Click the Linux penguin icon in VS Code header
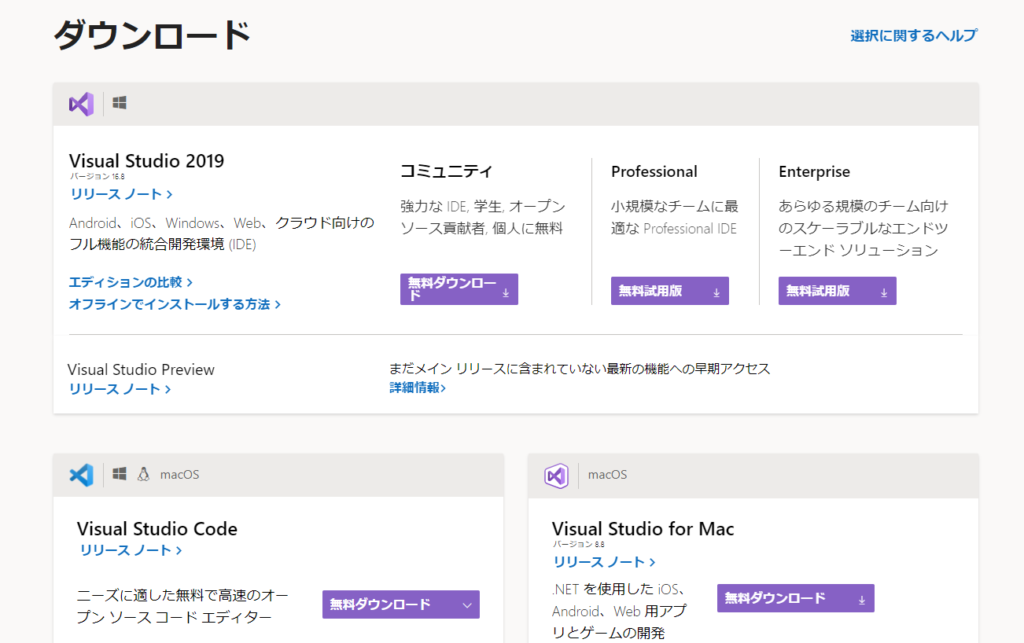1024x643 pixels. point(144,474)
